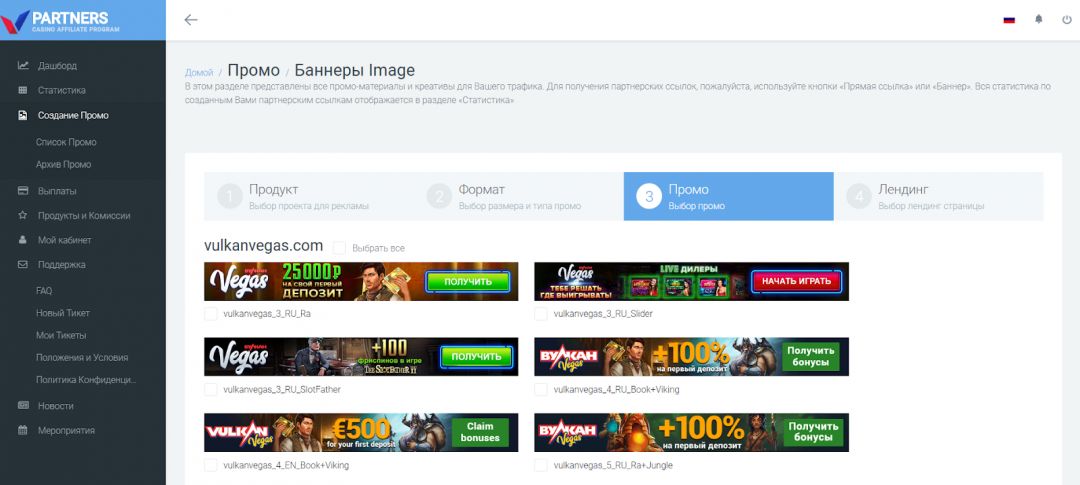Check the vulkanvegas_3_RU_Ra banner checkbox
Screen dimensions: 1080x485
(x=211, y=313)
